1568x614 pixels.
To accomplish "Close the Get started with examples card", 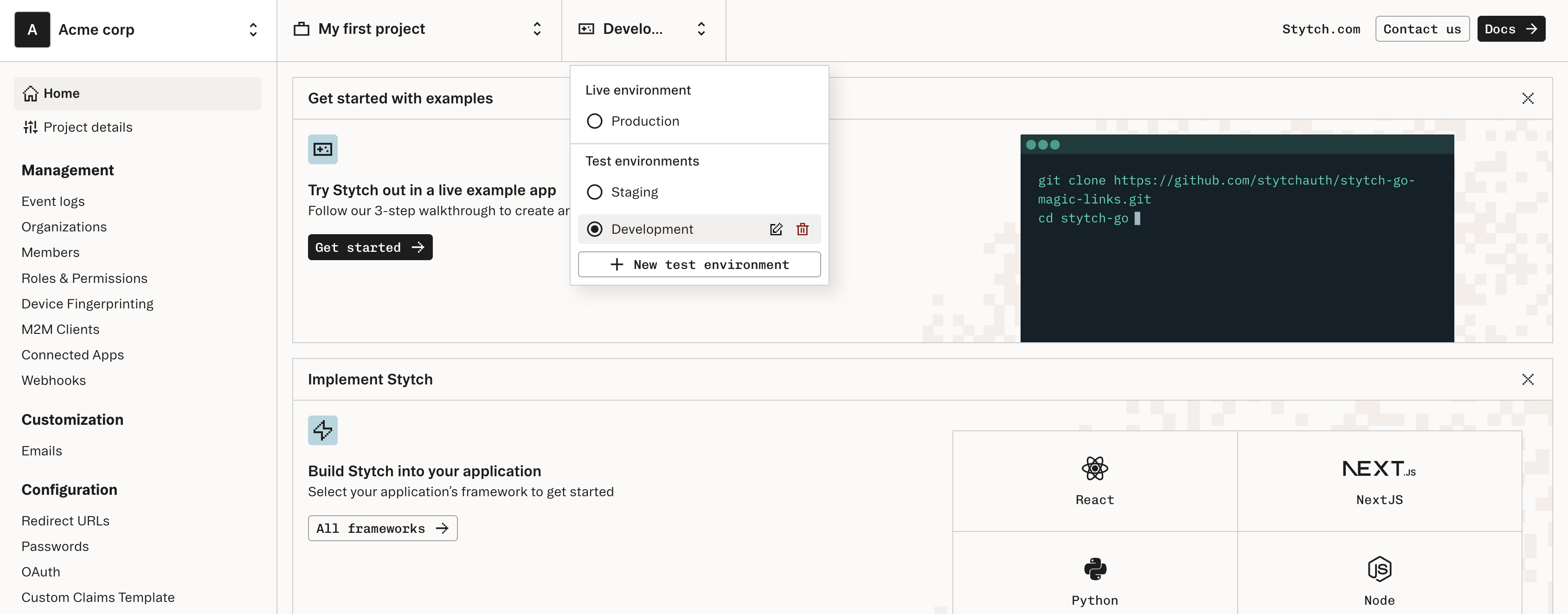I will pos(1527,99).
